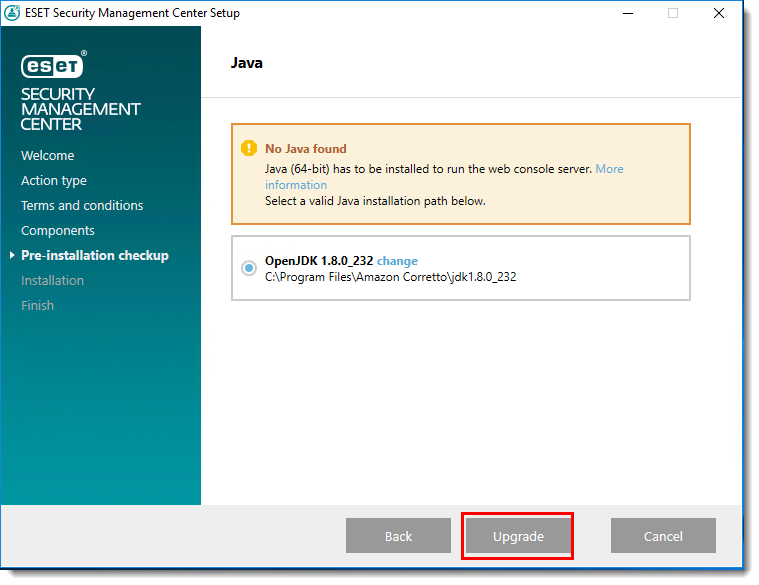Close the setup window

coord(719,13)
